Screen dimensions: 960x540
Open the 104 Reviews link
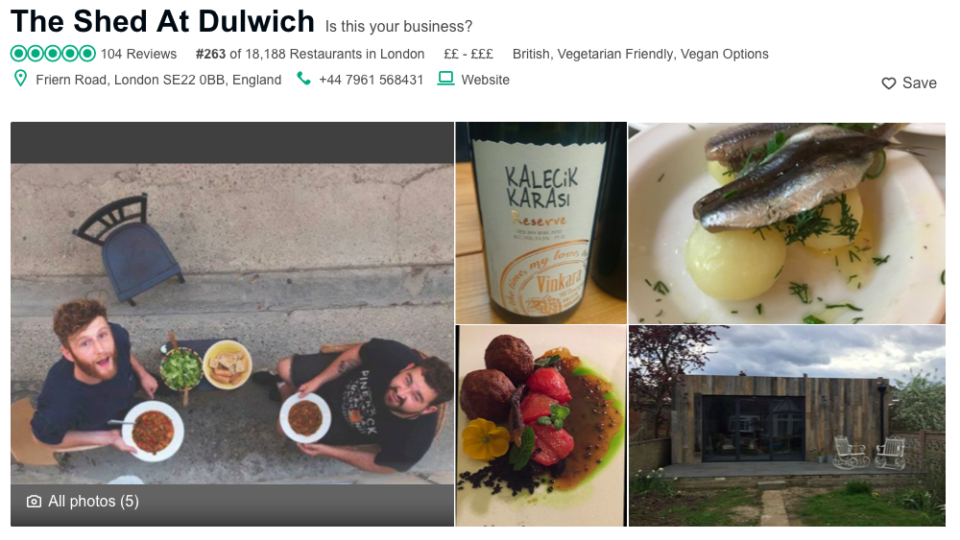[x=138, y=54]
